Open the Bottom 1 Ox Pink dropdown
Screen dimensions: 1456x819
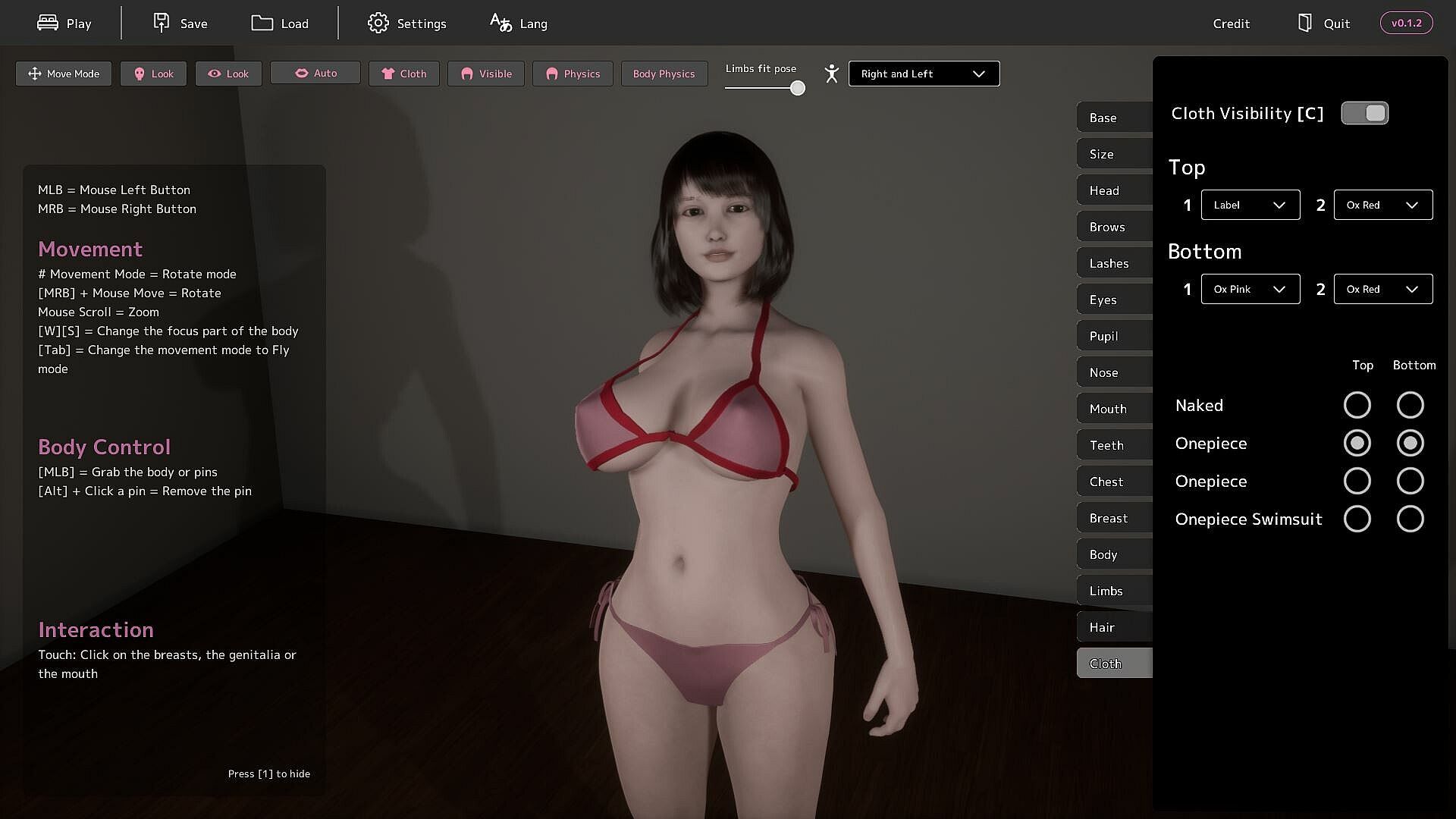pyautogui.click(x=1250, y=289)
